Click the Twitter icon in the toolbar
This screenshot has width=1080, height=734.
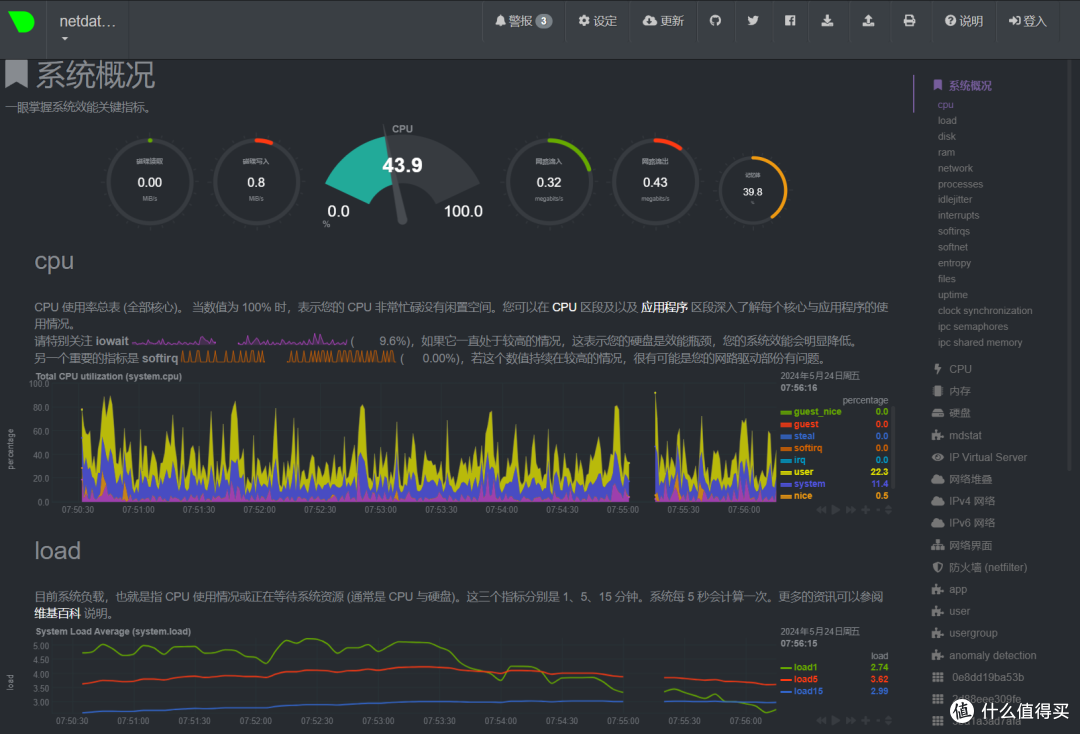coord(753,20)
